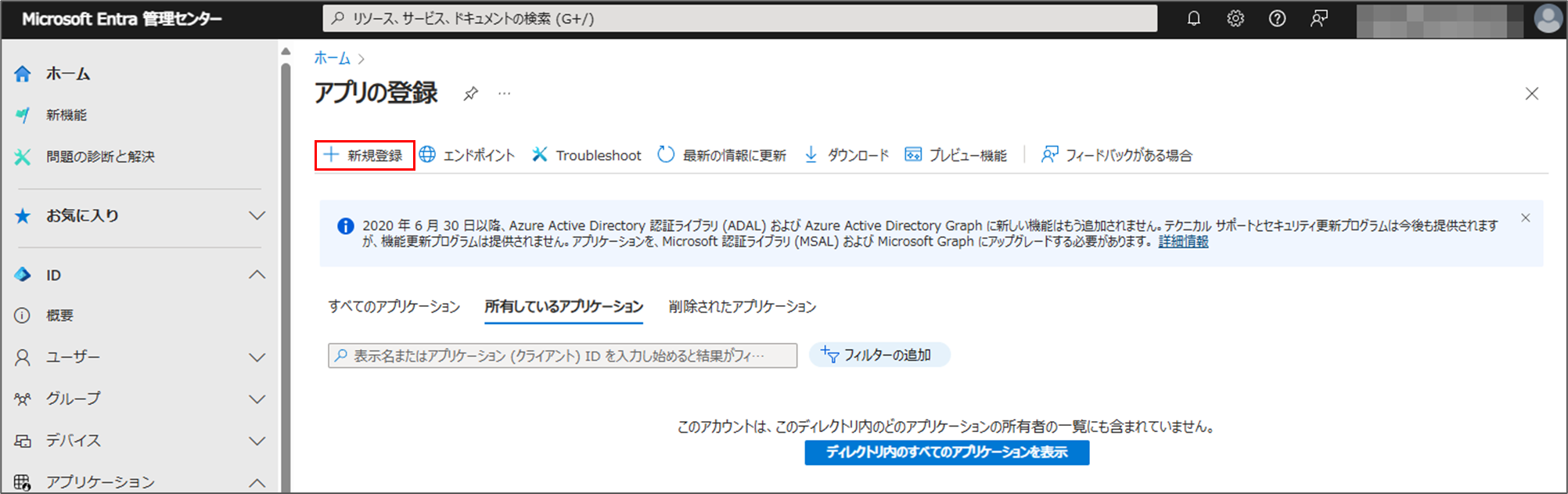Open the 詳細情報 link in banner
The height and width of the screenshot is (494, 1568).
coord(1183,242)
